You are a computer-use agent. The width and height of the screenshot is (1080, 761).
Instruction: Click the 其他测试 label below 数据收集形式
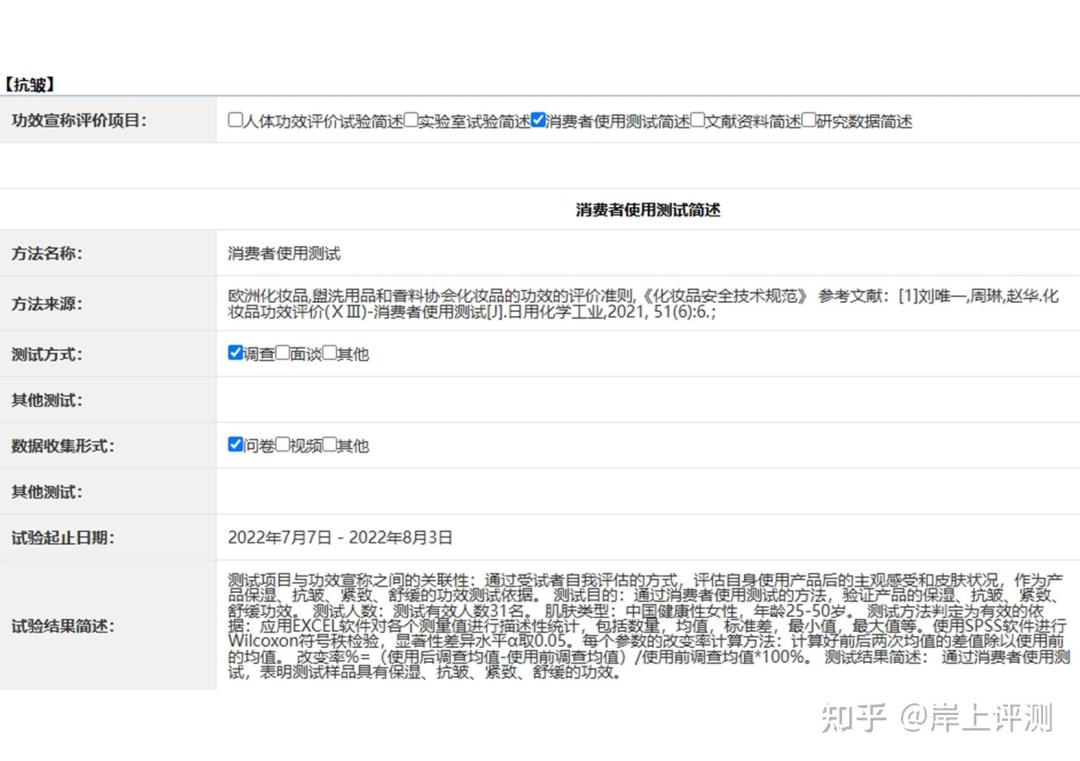(47, 492)
